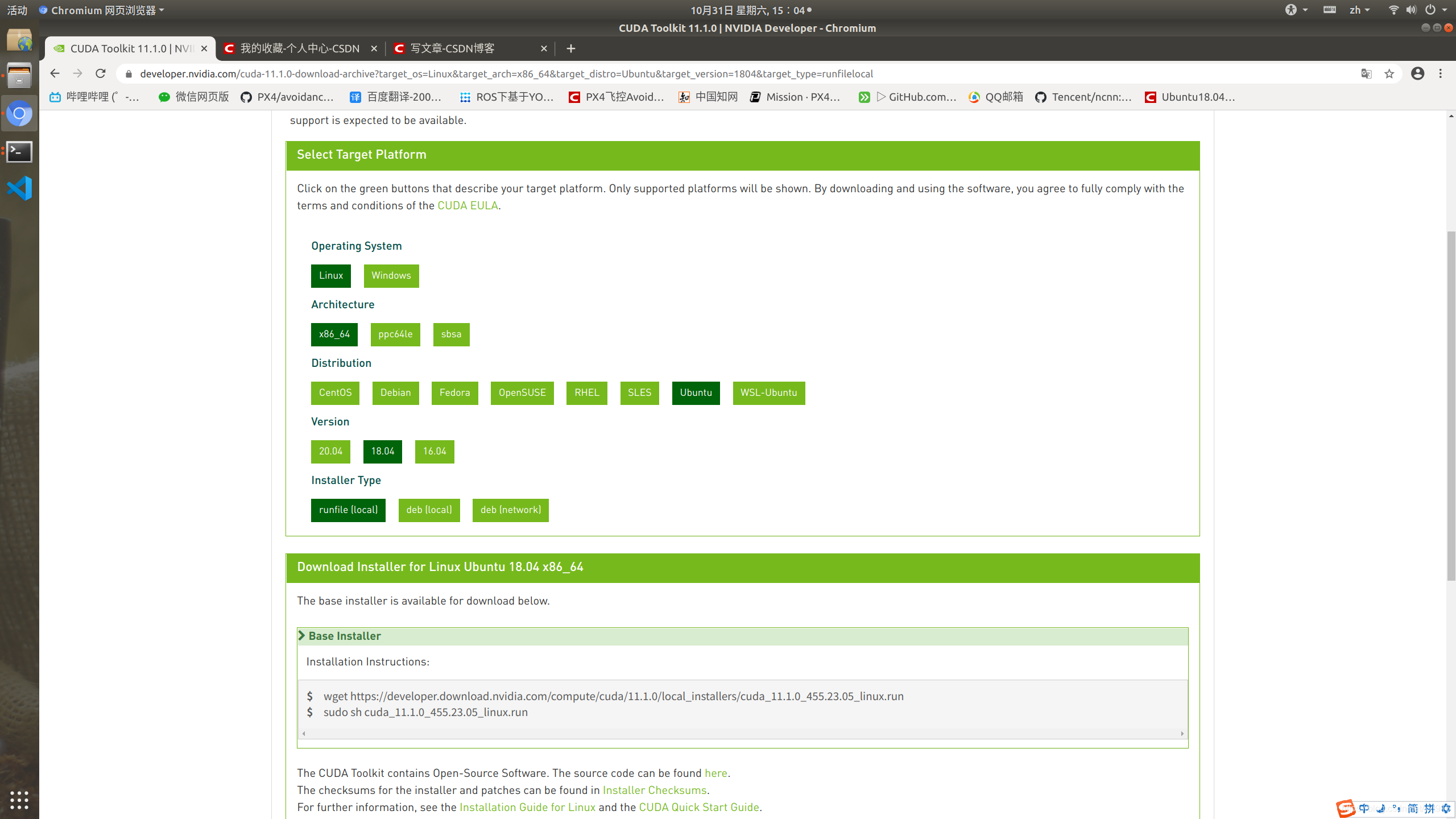Screen dimensions: 1456x819
Task: Open the PX4/avoidance GitHub bookmark
Action: (x=287, y=97)
